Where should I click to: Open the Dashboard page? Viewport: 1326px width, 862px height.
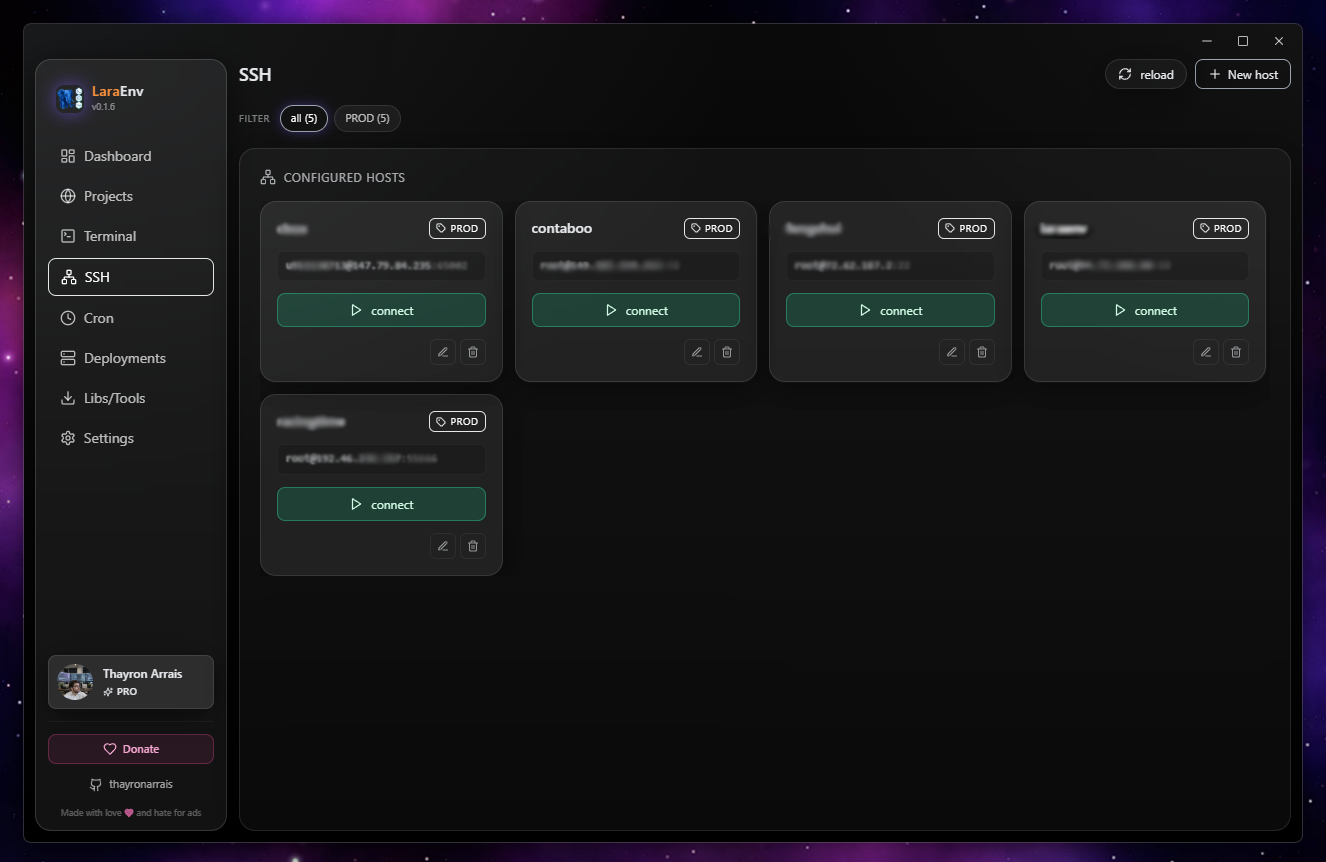point(131,156)
